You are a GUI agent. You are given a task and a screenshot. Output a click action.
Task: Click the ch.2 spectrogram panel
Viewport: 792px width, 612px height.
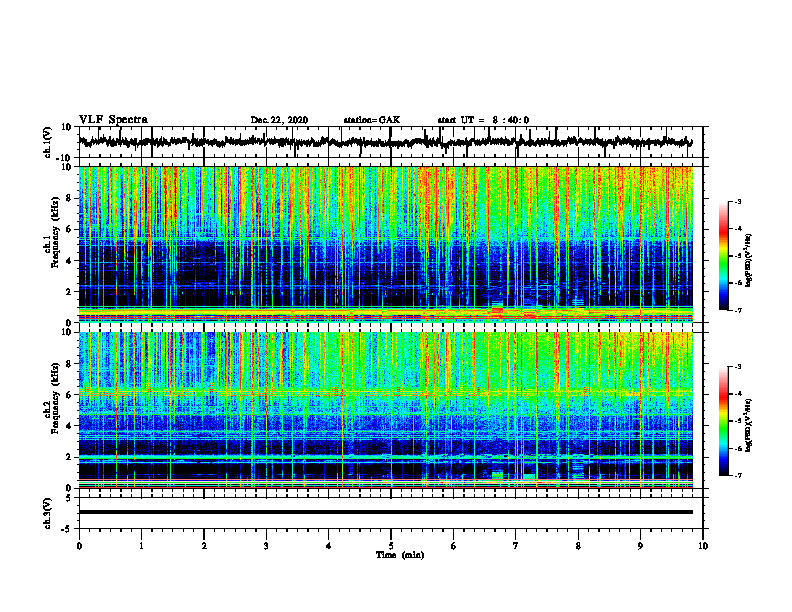[x=385, y=410]
